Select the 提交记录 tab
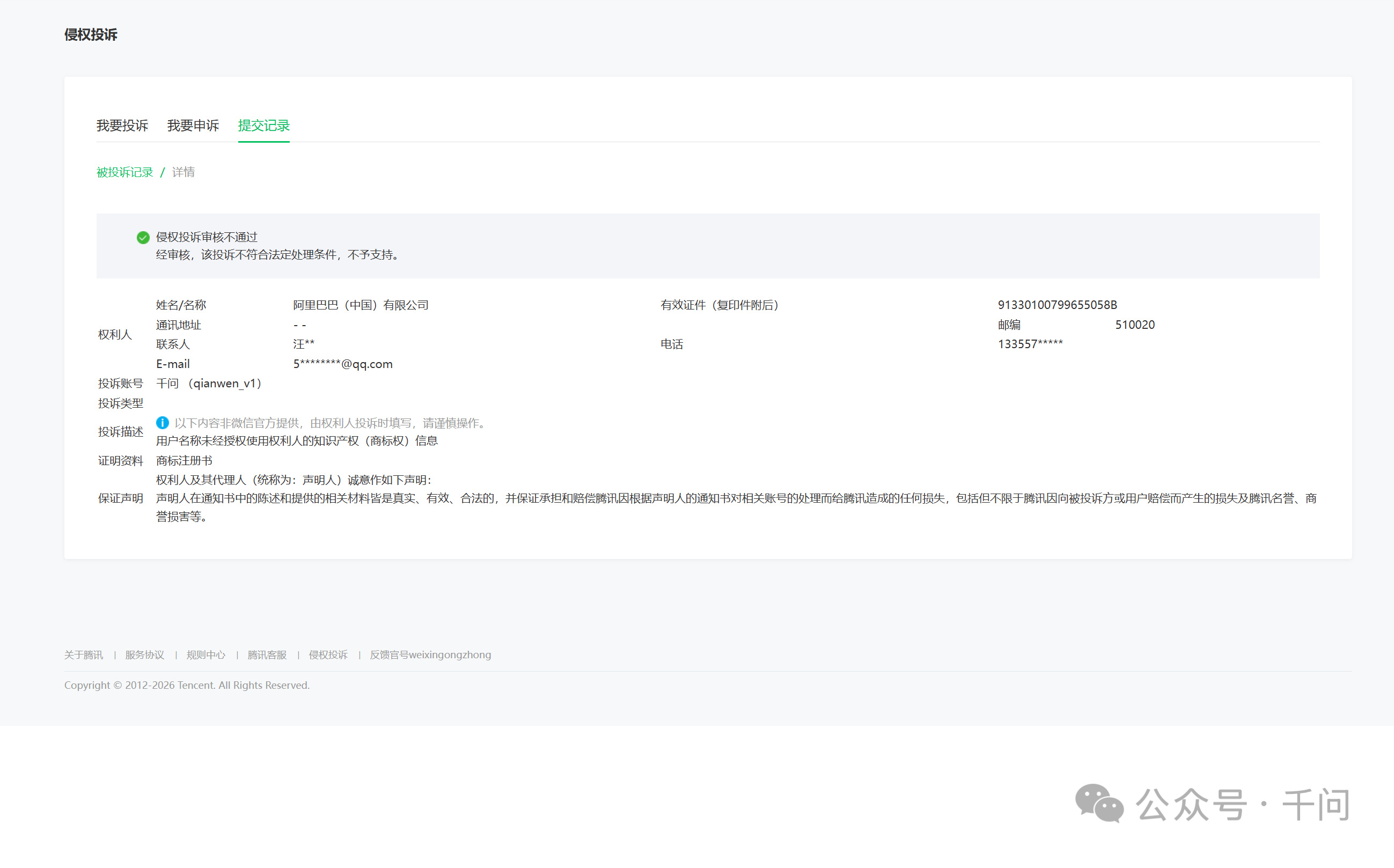This screenshot has width=1394, height=868. (263, 126)
